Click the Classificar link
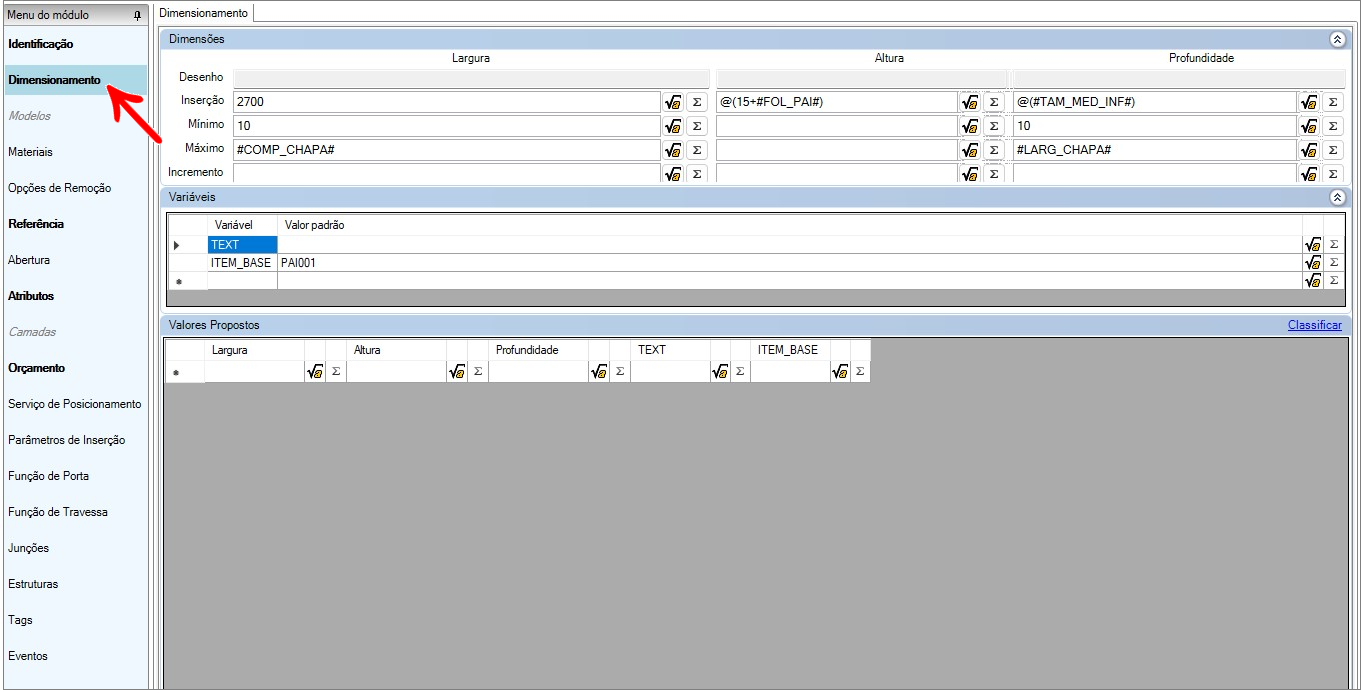 tap(1315, 325)
